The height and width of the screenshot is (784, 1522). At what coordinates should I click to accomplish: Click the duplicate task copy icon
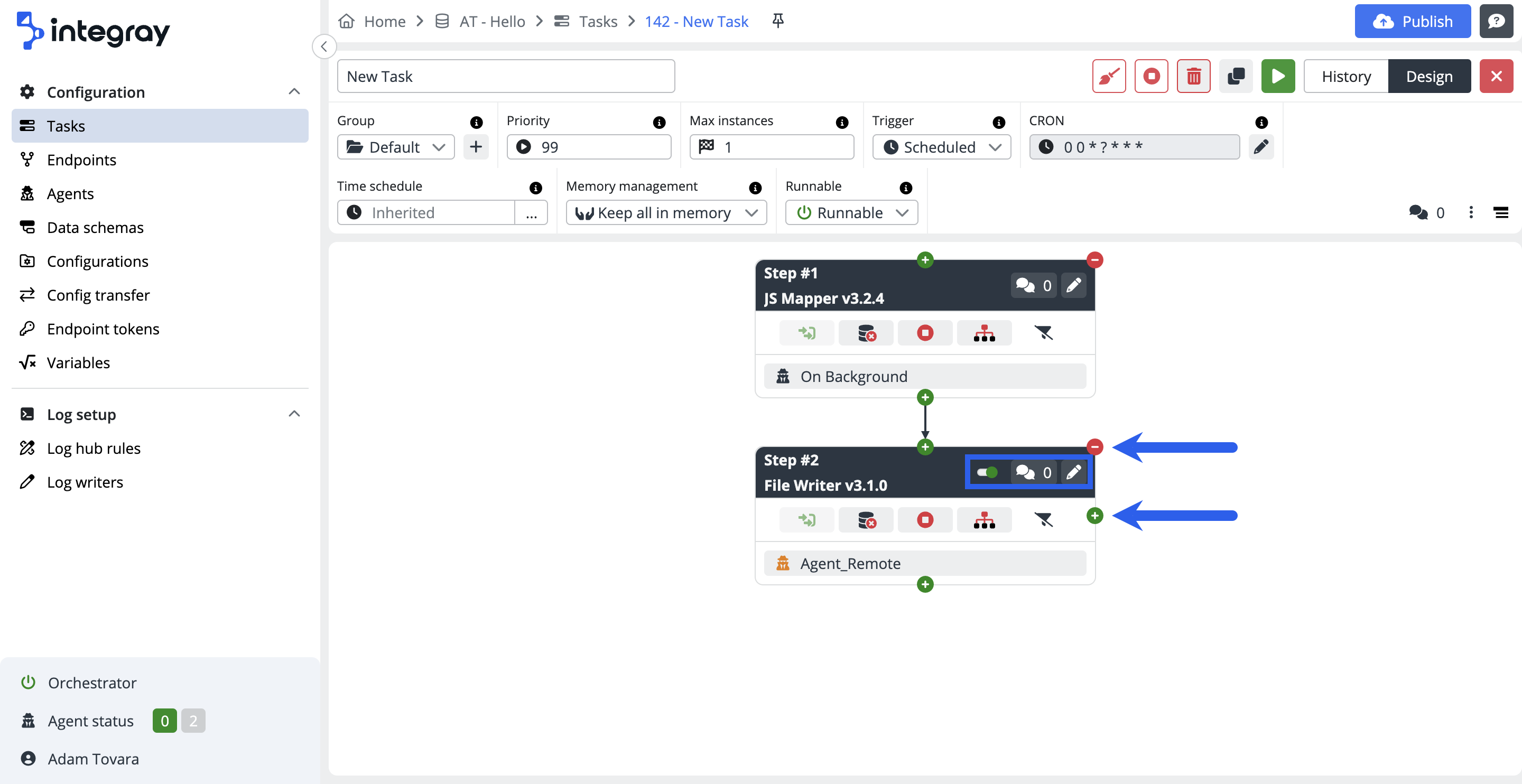(1236, 76)
